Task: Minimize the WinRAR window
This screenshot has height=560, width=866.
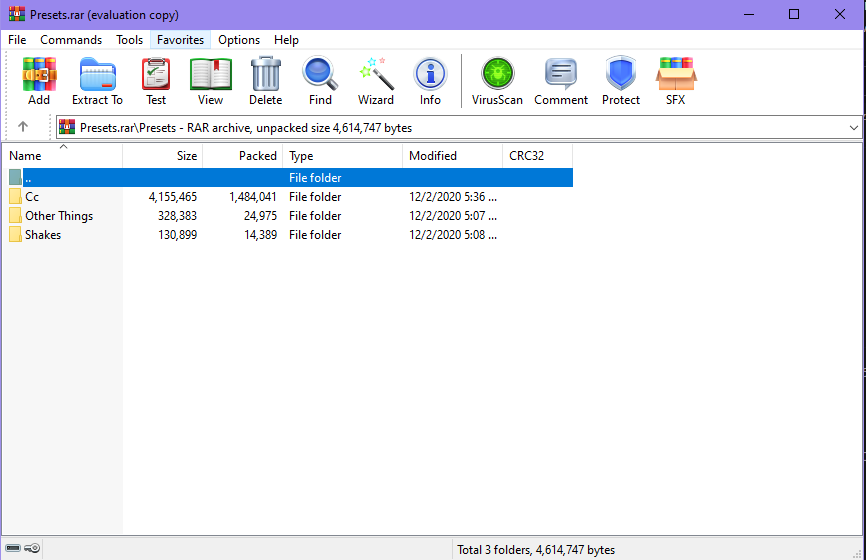Action: coord(749,14)
